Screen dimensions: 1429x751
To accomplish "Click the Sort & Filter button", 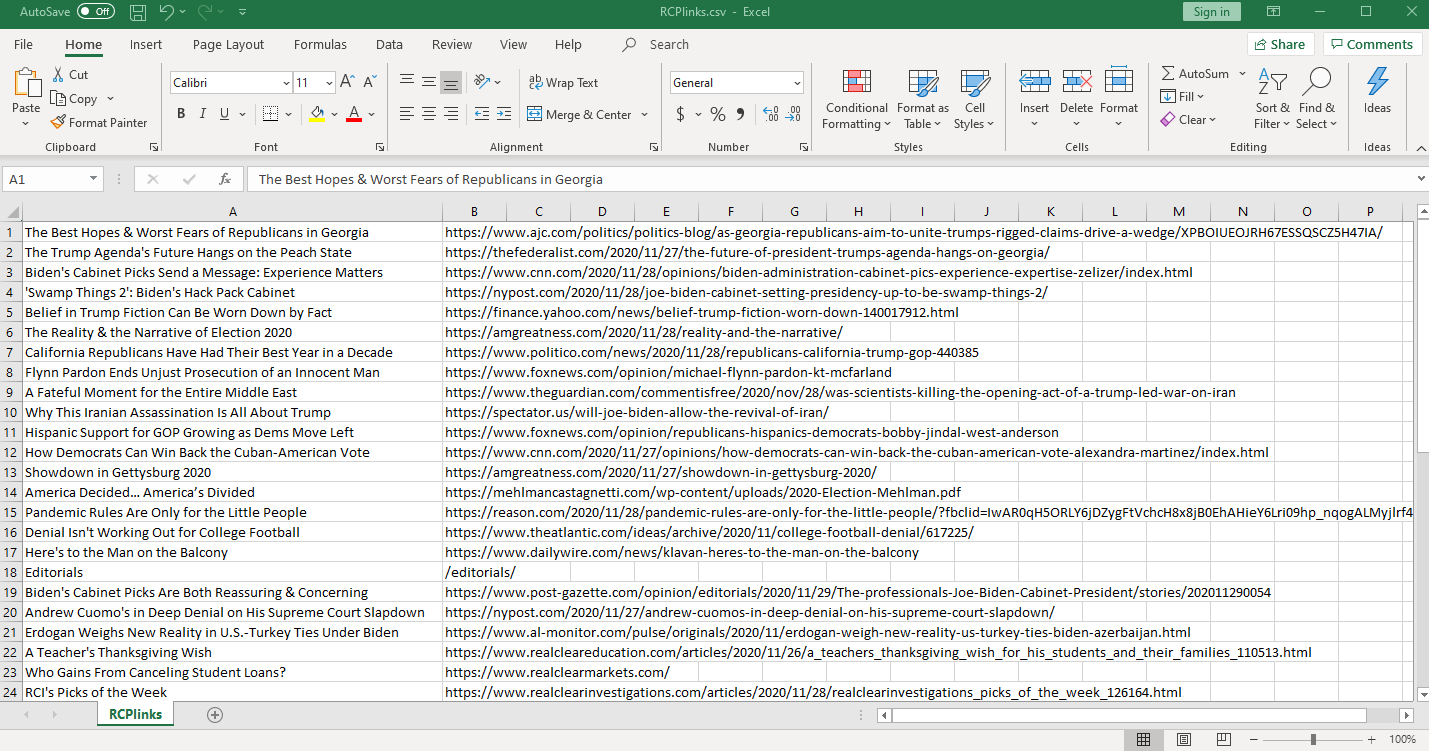I will coord(1273,98).
